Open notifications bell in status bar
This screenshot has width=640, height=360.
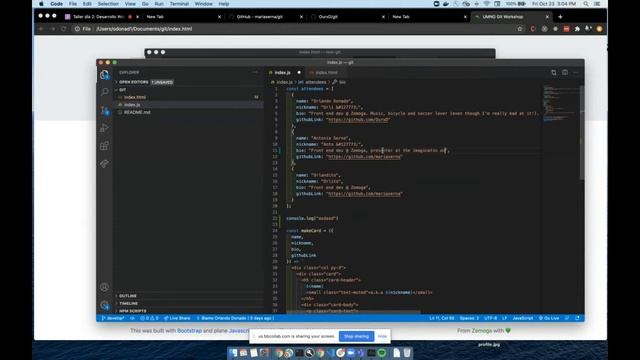[578, 318]
